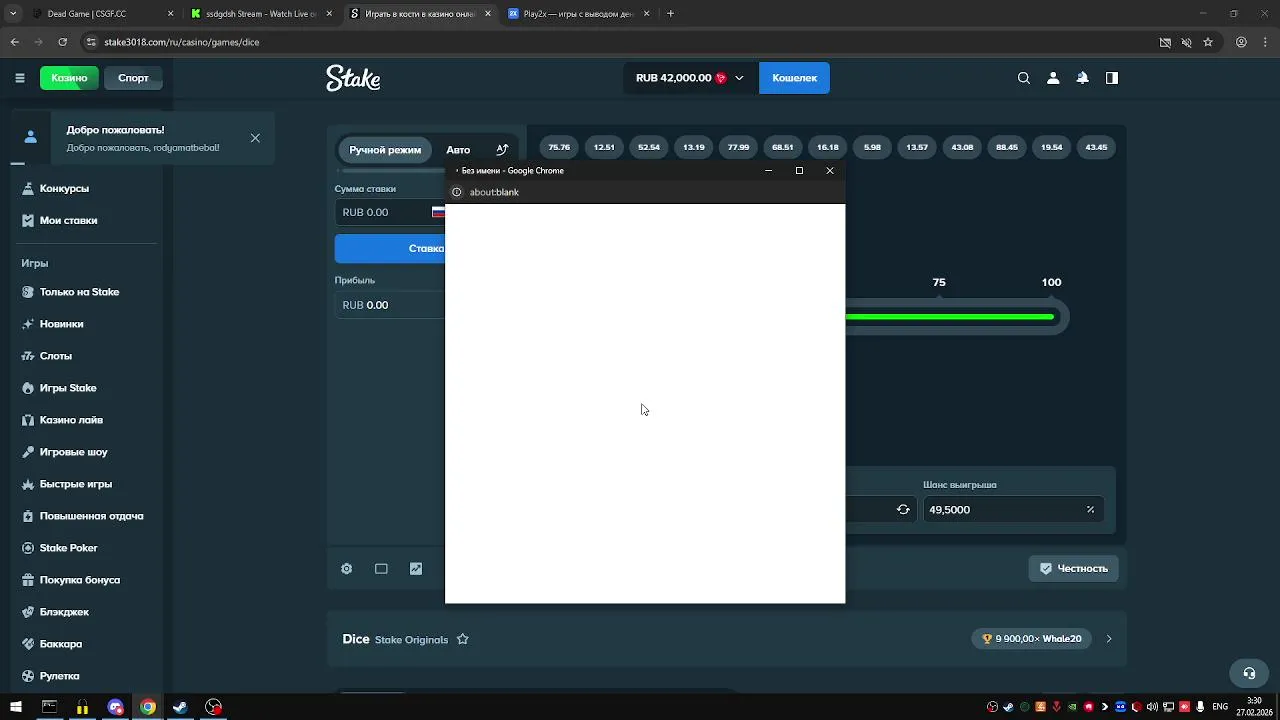This screenshot has width=1280, height=720.
Task: Open live statistics chart icon
Action: [x=416, y=569]
